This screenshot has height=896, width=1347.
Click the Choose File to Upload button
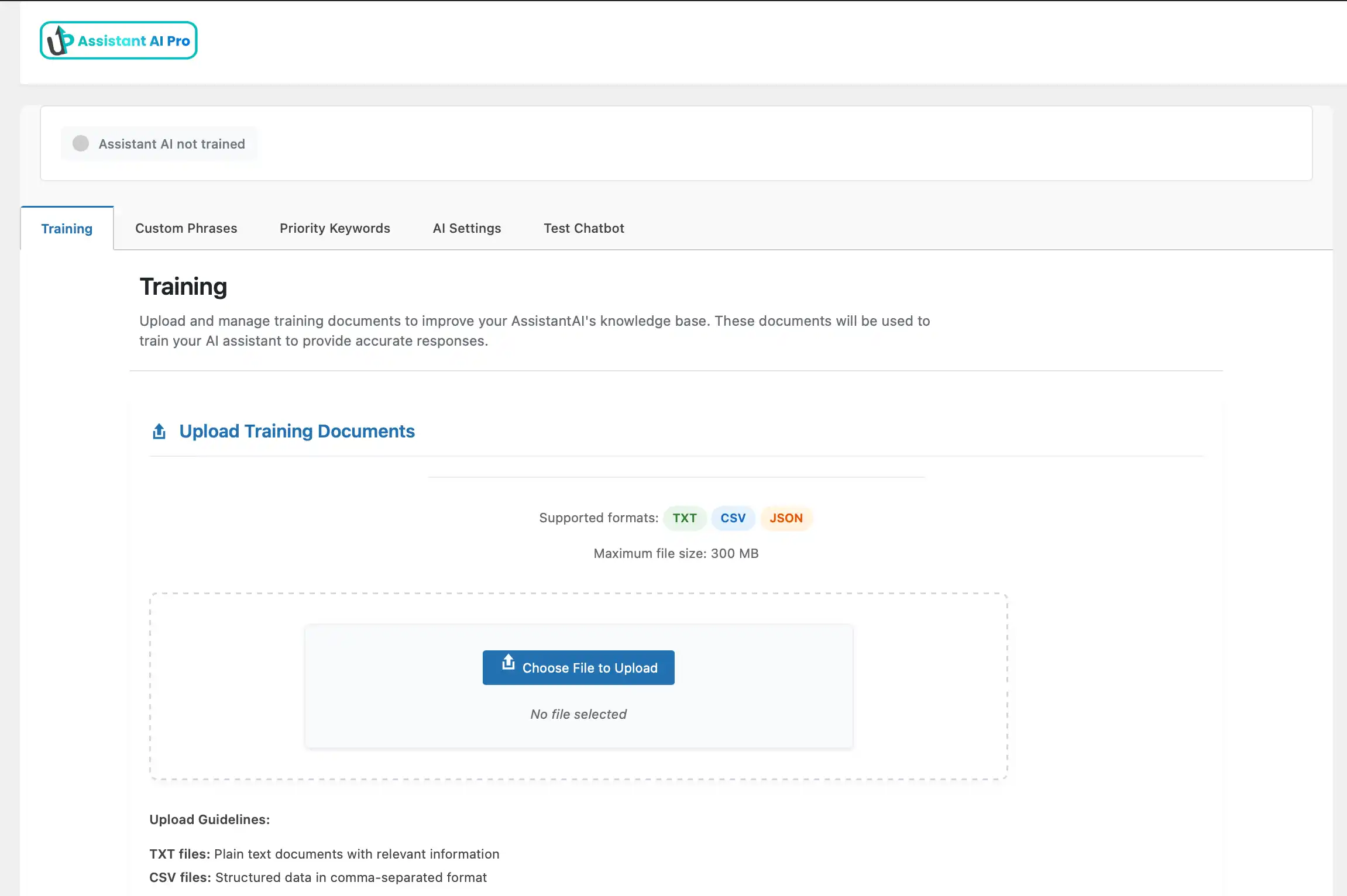(x=578, y=667)
